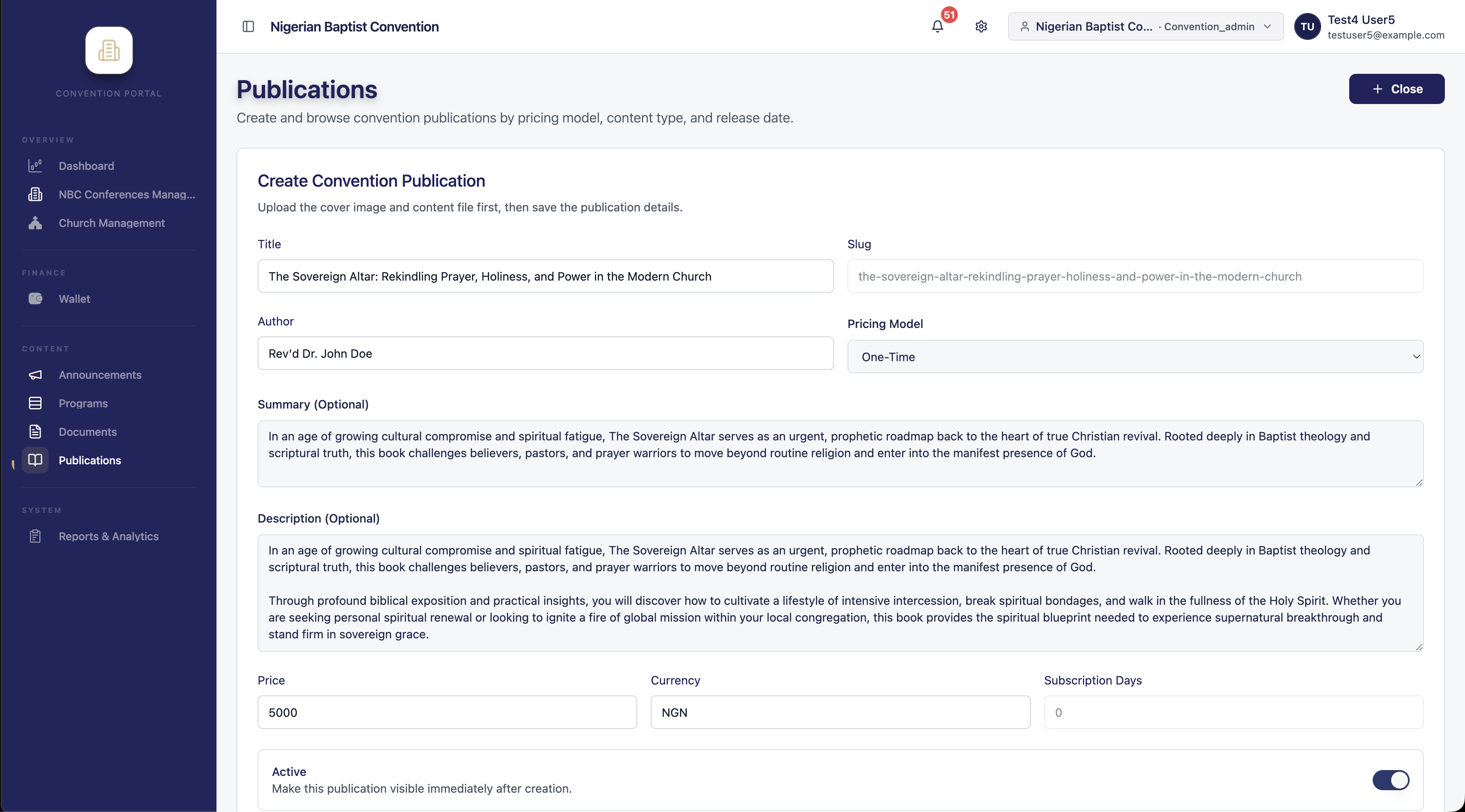Grab the Description textarea resize handle
Image resolution: width=1465 pixels, height=812 pixels.
pyautogui.click(x=1419, y=647)
